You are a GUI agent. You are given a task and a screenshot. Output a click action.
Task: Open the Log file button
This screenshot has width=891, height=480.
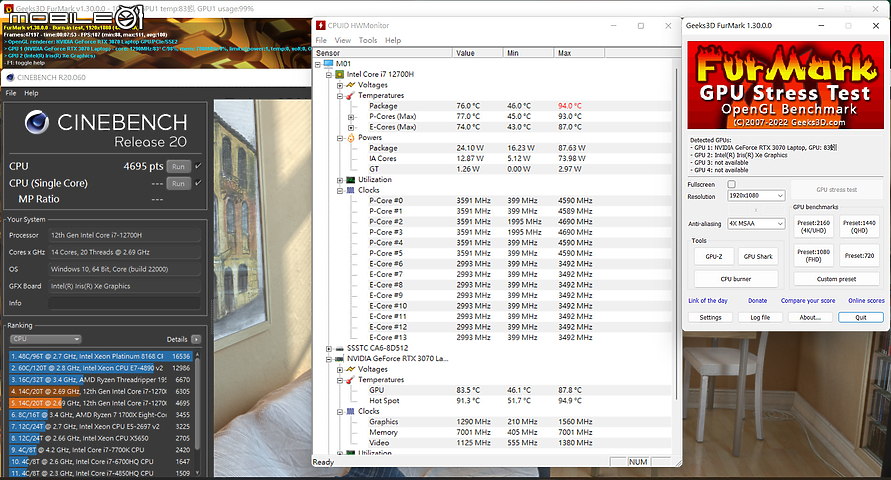coord(760,318)
